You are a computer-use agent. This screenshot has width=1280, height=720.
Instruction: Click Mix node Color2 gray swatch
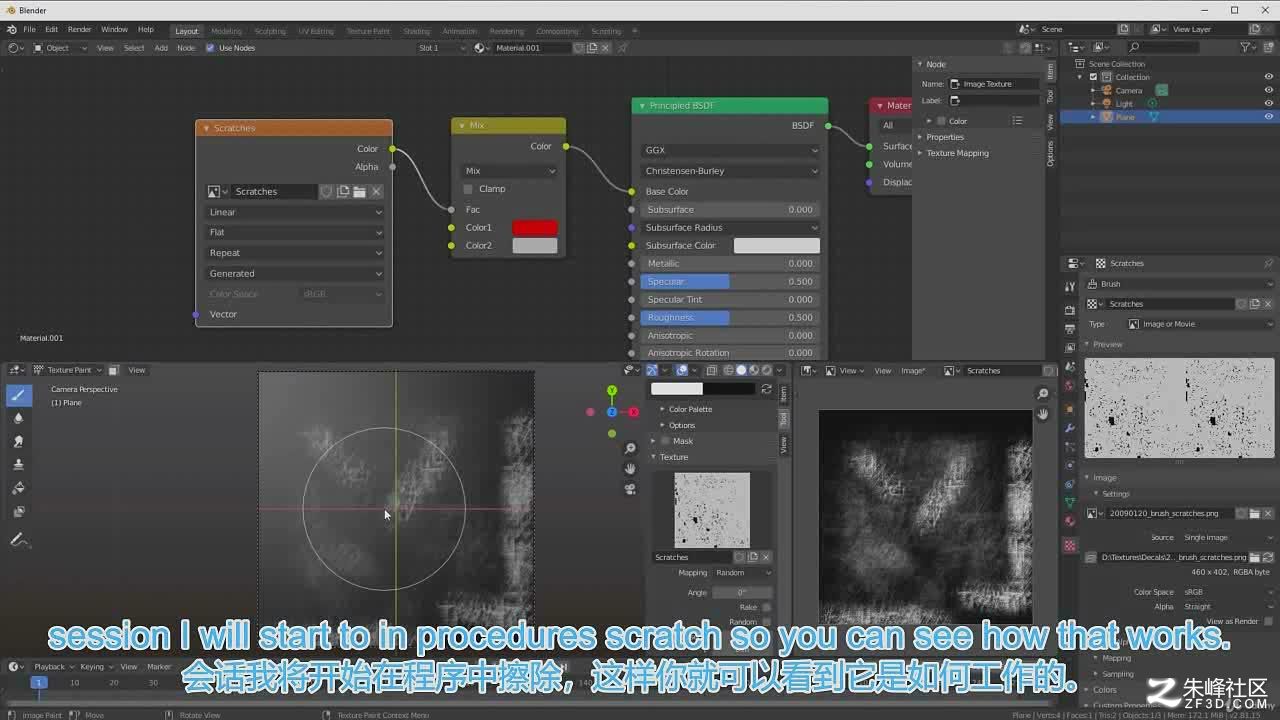tap(535, 246)
